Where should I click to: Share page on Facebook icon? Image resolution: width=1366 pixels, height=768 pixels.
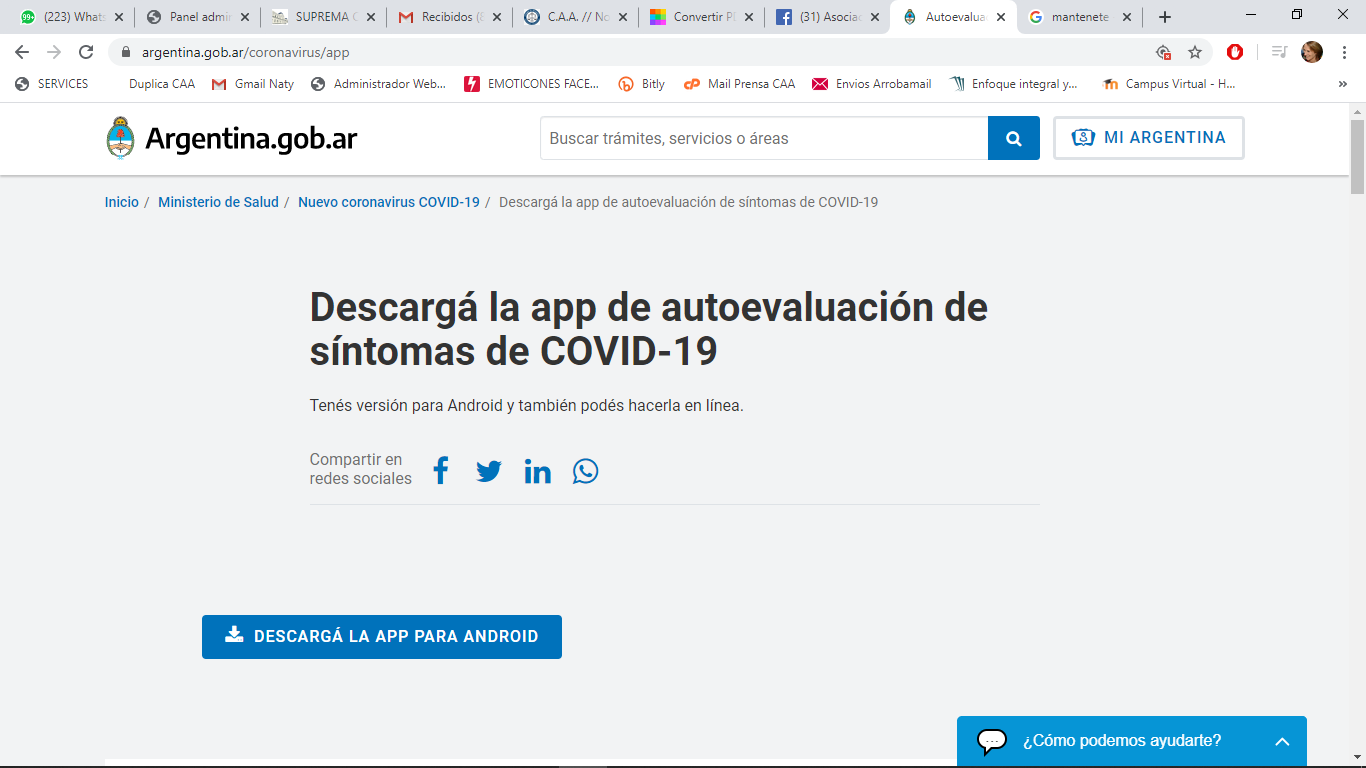[x=440, y=470]
